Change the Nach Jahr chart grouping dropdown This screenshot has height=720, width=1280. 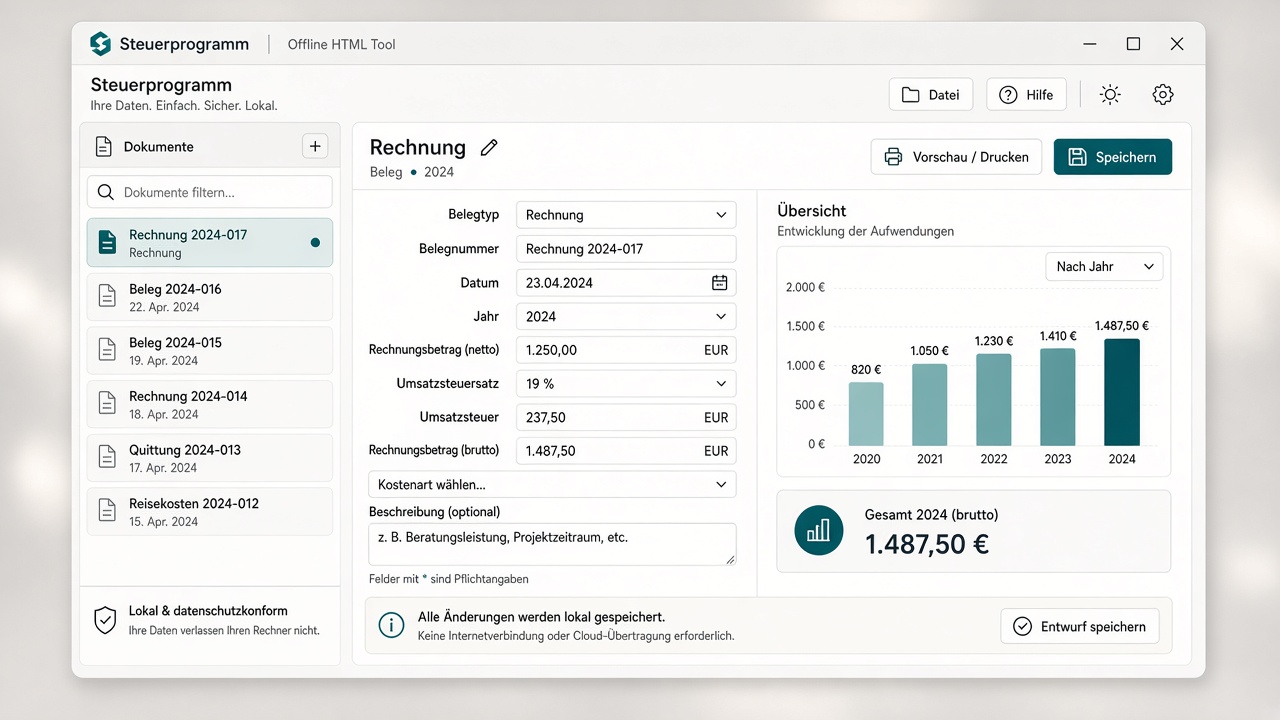(x=1104, y=267)
